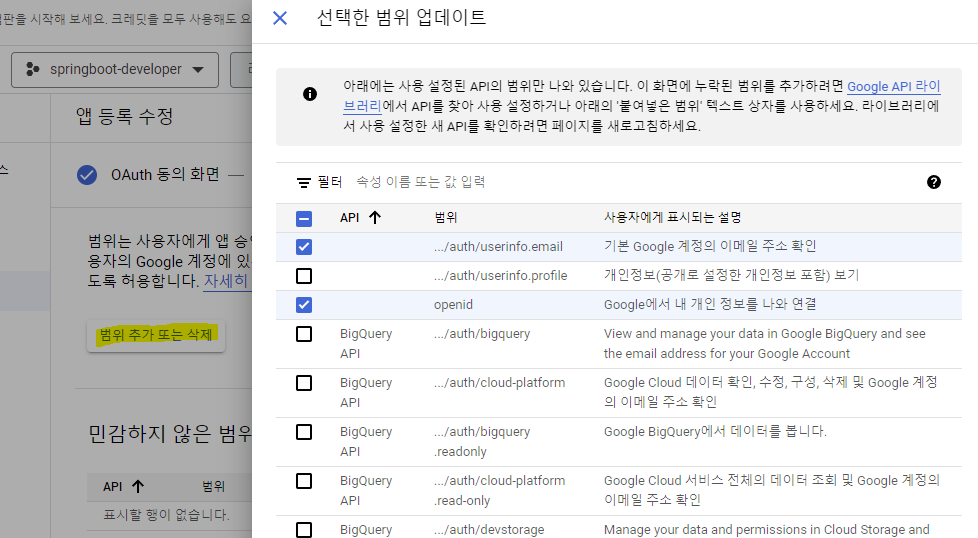Image resolution: width=978 pixels, height=538 pixels.
Task: Click the 앱 등록 수정 heading
Action: 124,117
